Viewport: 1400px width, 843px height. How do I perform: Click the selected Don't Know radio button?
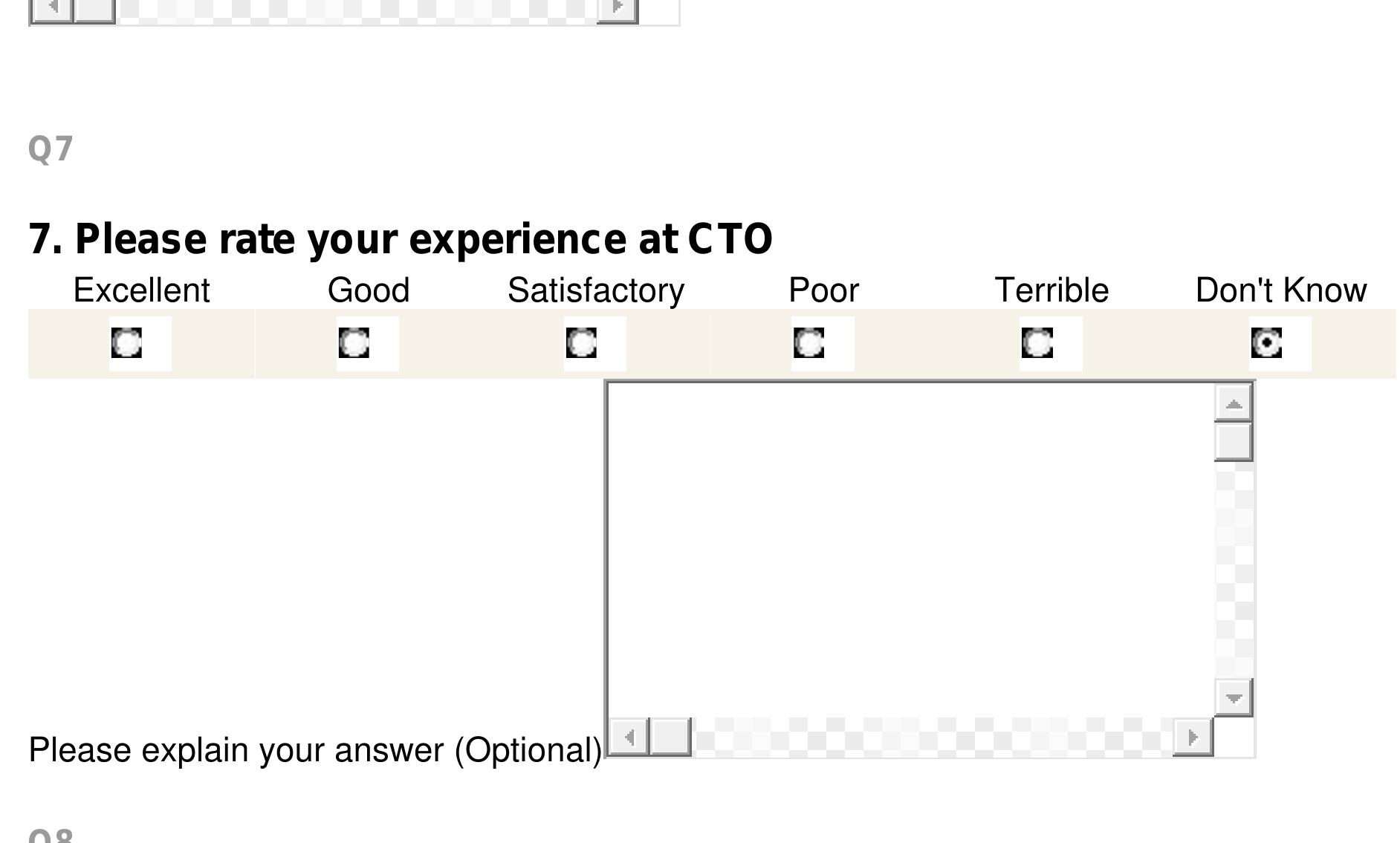coord(1265,343)
